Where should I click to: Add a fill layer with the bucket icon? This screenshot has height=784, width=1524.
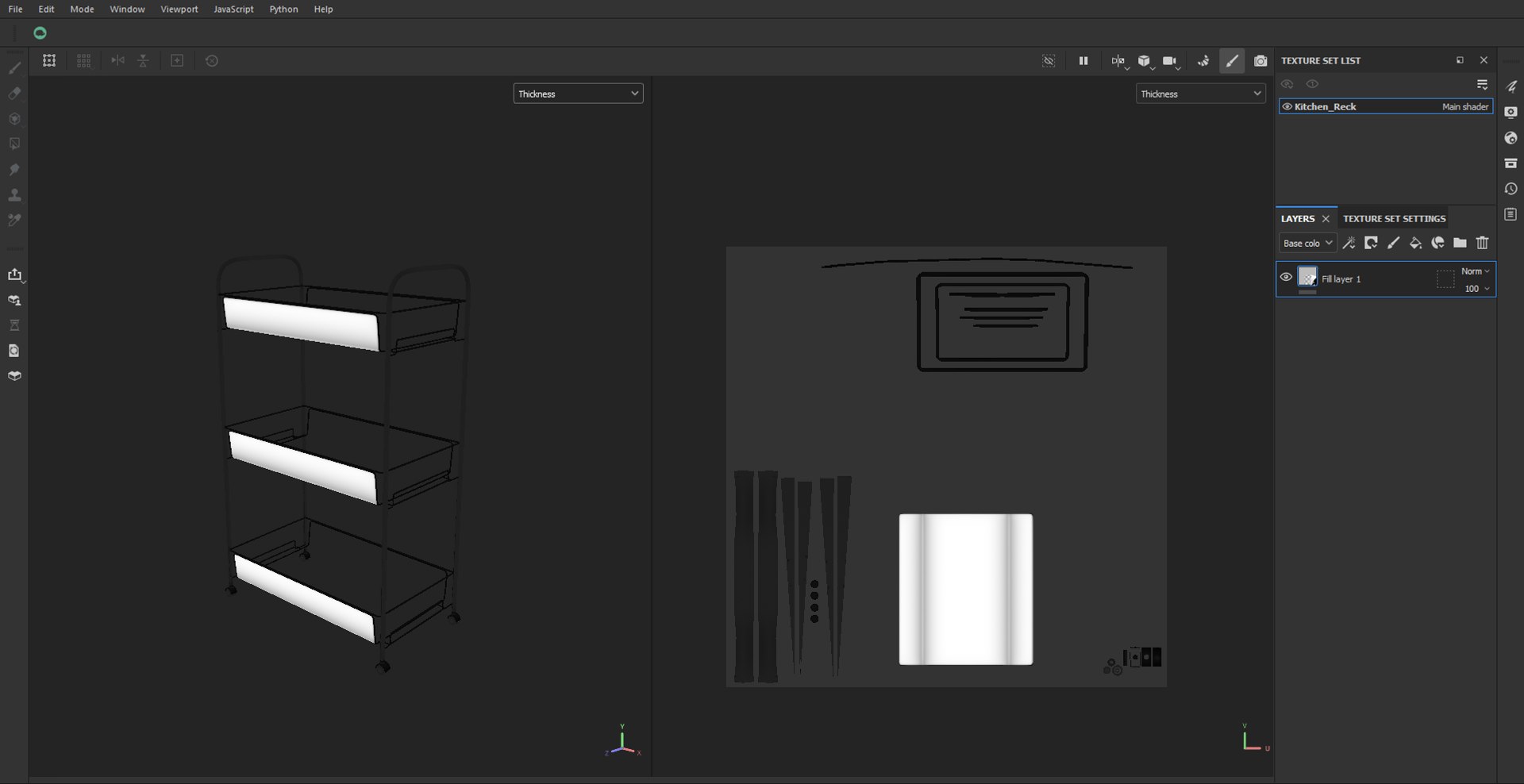[1415, 243]
